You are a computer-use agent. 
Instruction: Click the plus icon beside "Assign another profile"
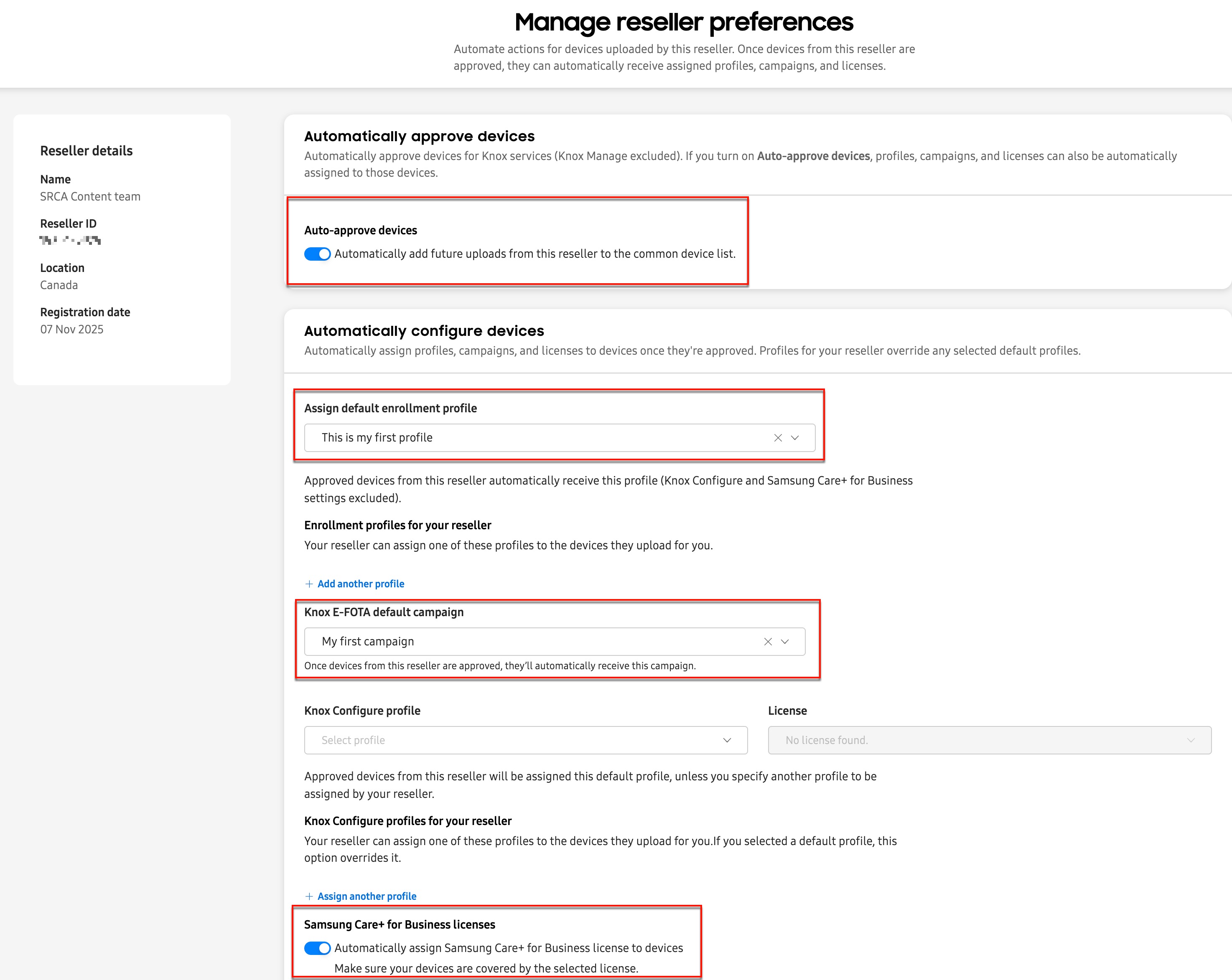click(309, 896)
